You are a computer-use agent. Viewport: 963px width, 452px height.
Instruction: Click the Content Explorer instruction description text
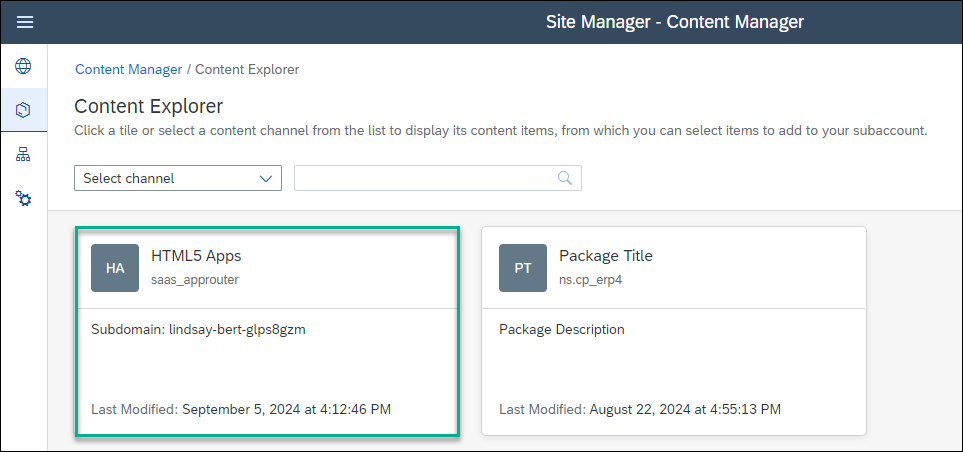point(501,131)
